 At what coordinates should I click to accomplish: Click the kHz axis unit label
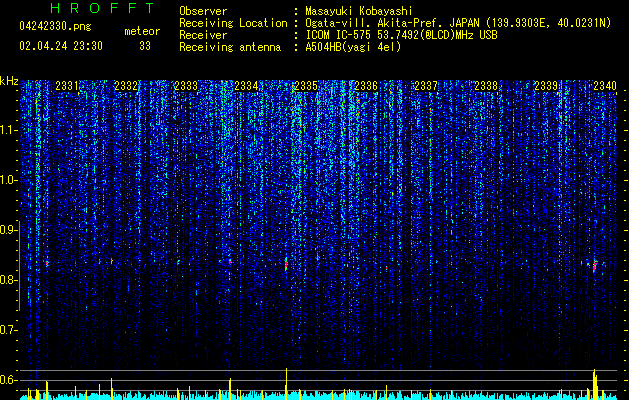pyautogui.click(x=9, y=81)
